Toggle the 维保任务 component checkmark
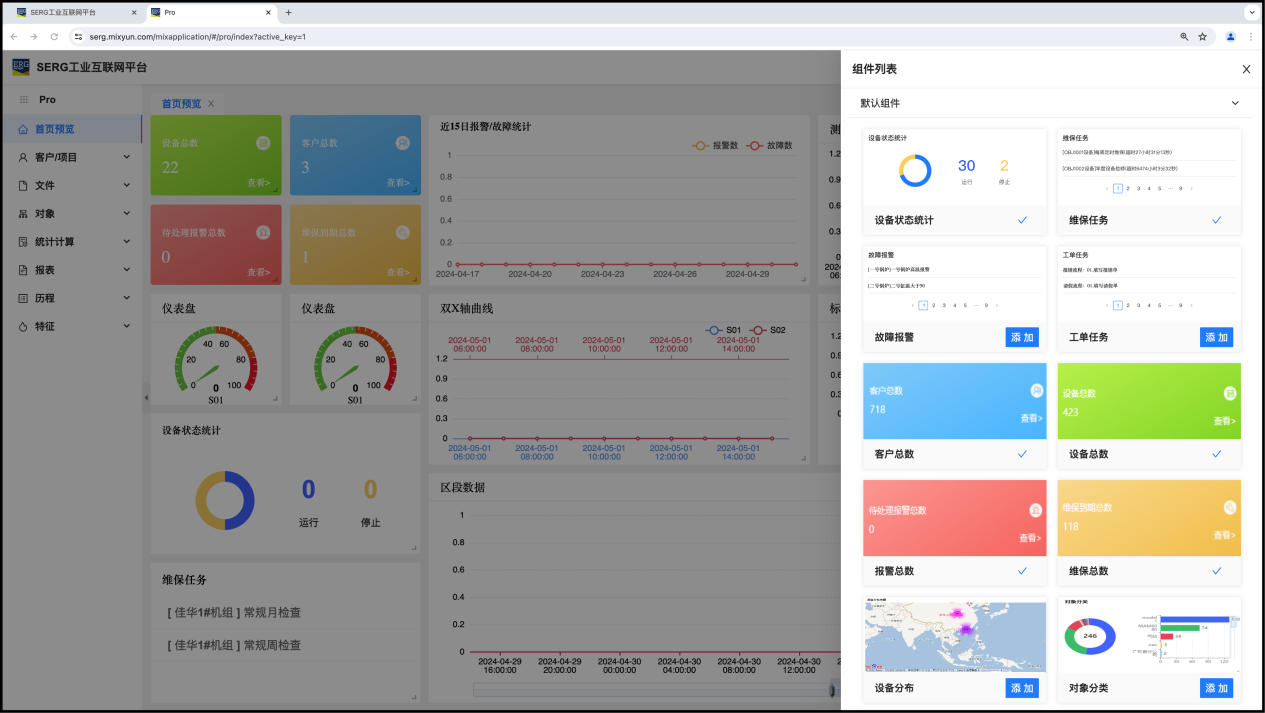The width and height of the screenshot is (1265, 713). coord(1216,220)
